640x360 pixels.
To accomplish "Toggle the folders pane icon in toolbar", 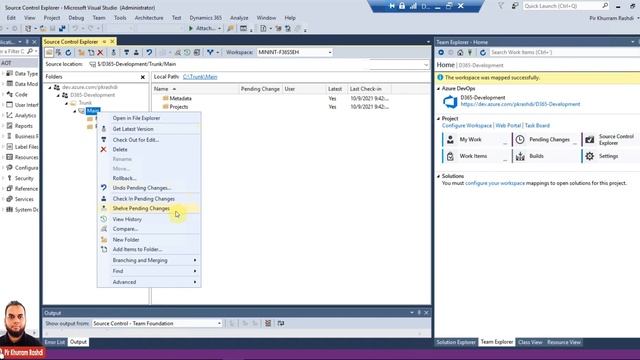I will click(49, 52).
